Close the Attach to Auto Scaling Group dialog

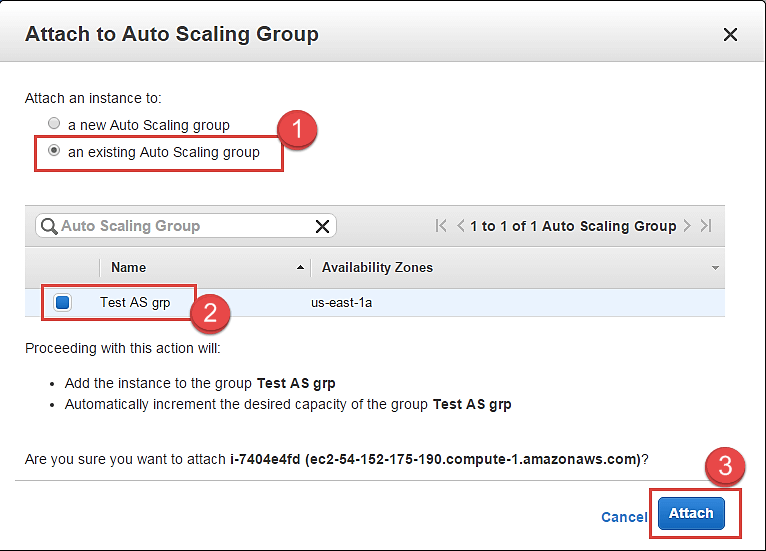pyautogui.click(x=730, y=35)
